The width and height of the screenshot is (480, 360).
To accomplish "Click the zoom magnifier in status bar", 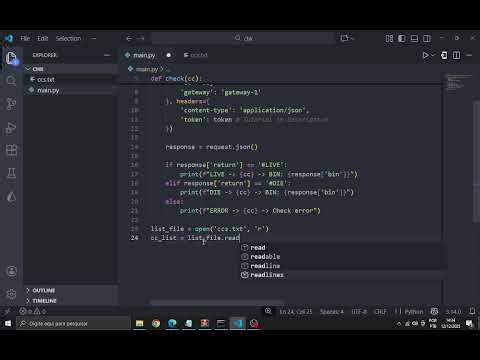I will [x=268, y=311].
